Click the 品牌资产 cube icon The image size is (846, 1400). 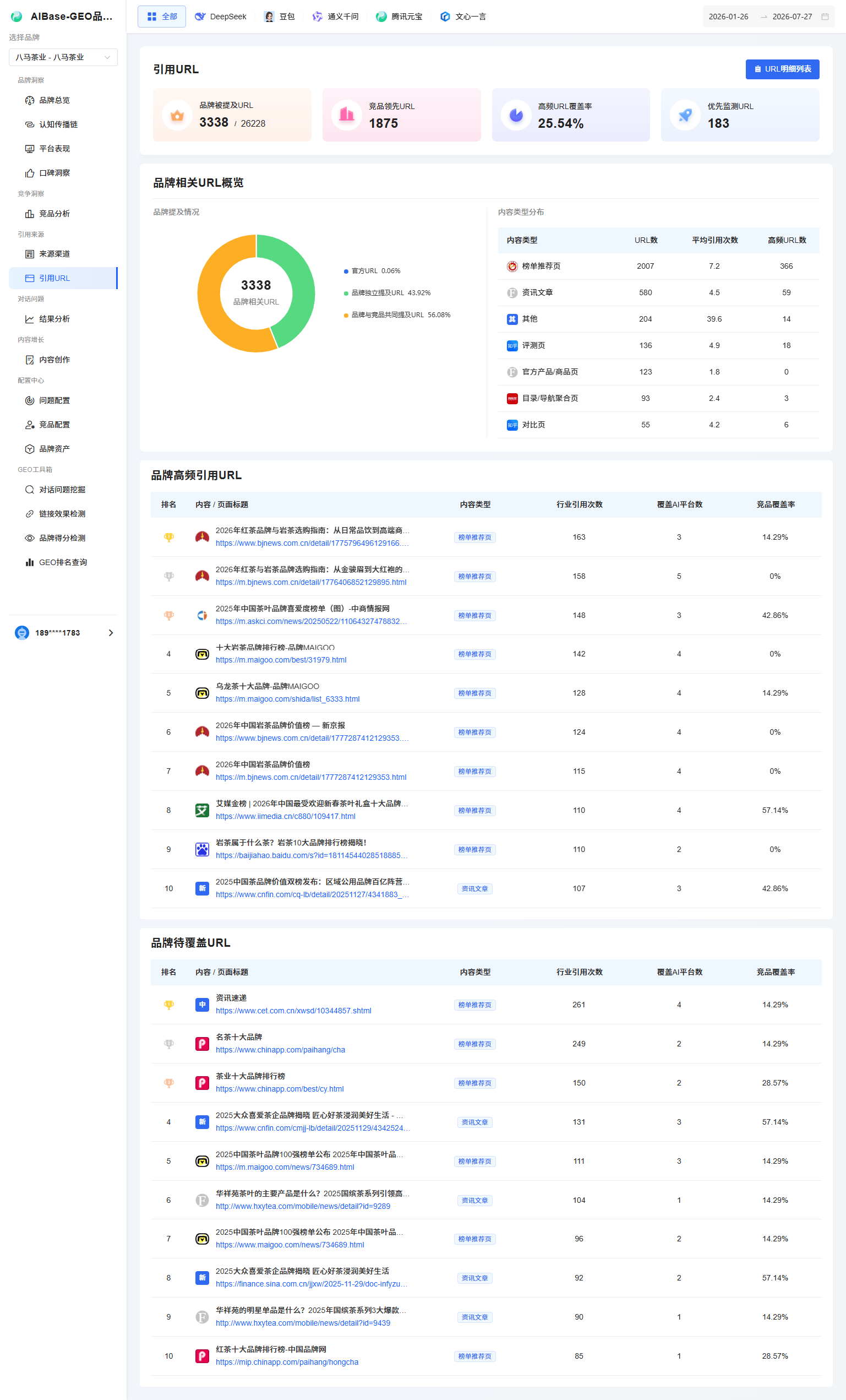30,449
